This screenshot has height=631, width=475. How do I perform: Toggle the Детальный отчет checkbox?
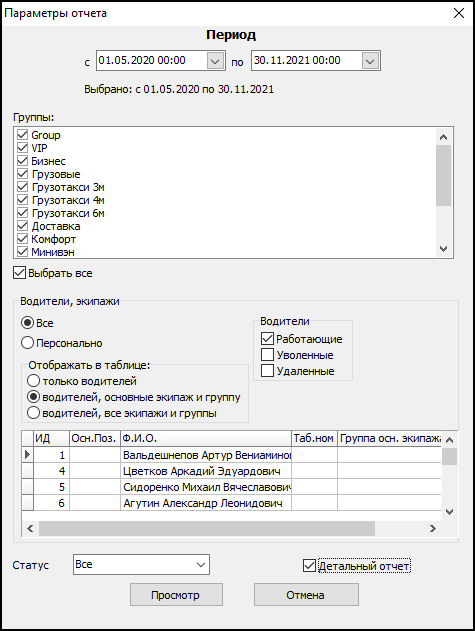[x=309, y=566]
